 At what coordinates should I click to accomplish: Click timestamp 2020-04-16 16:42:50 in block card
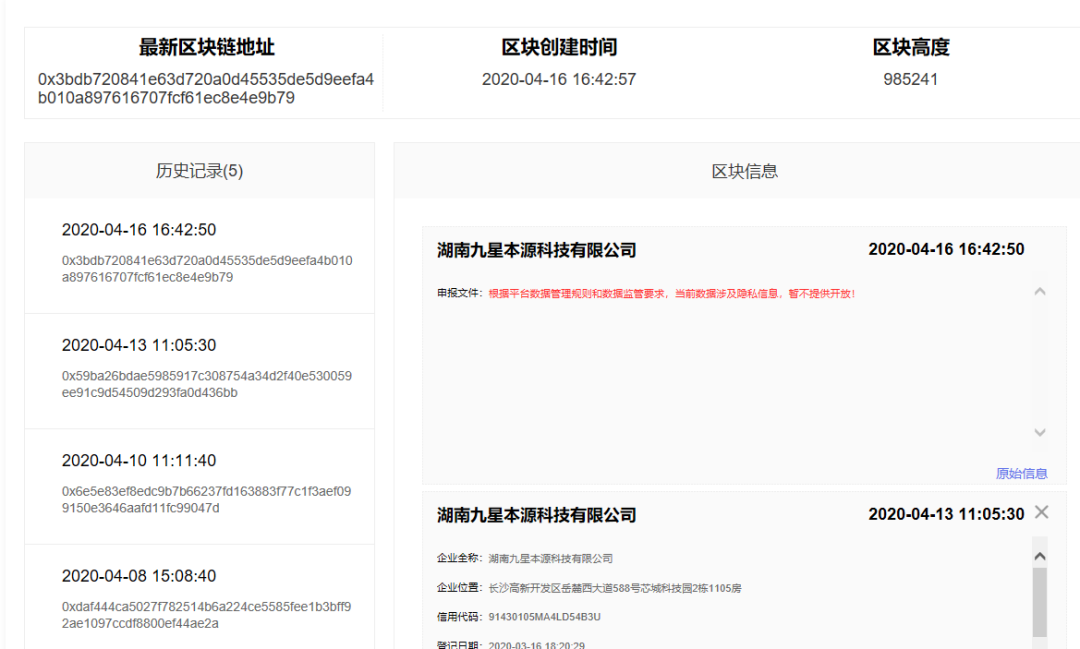[946, 249]
